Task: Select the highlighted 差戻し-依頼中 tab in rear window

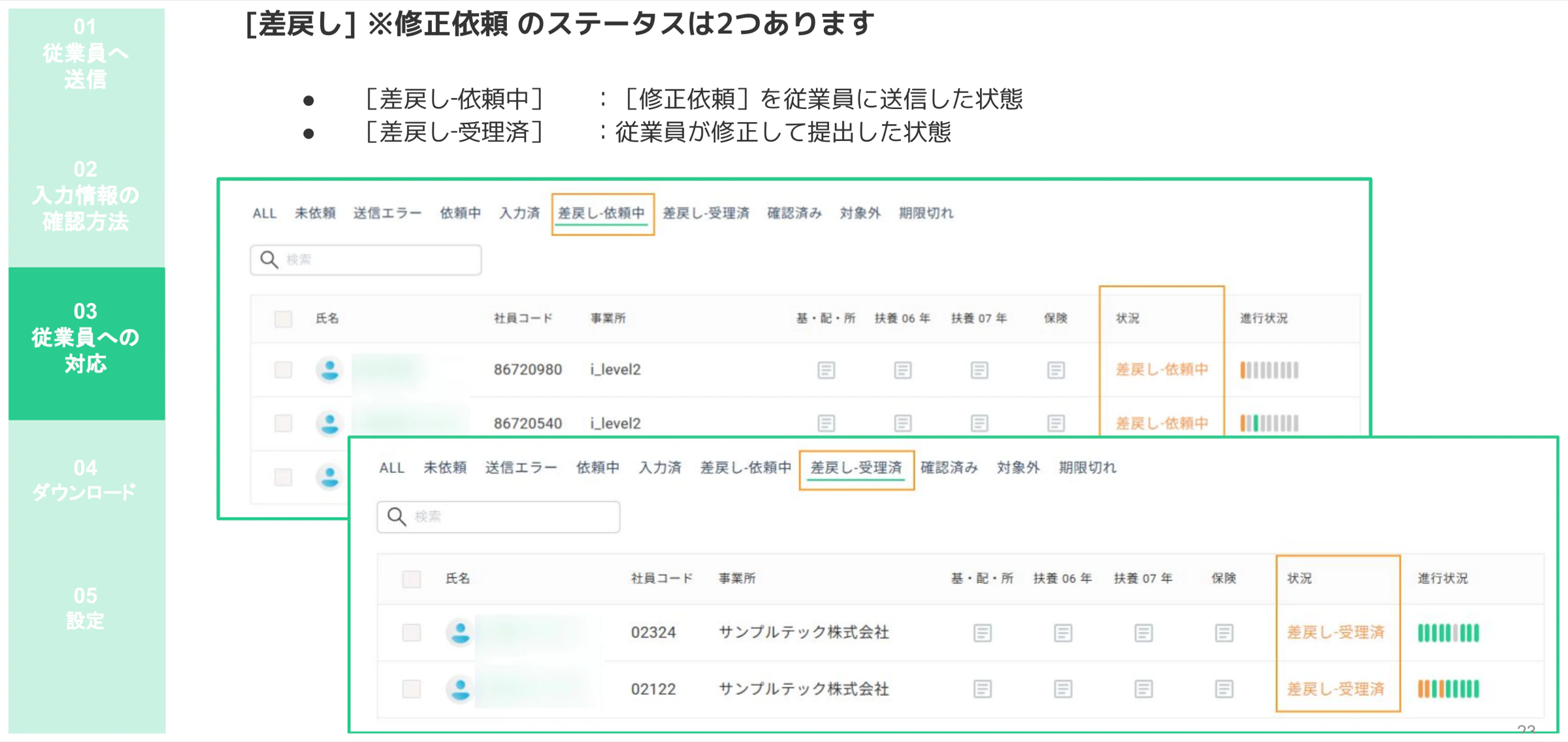Action: [x=601, y=213]
